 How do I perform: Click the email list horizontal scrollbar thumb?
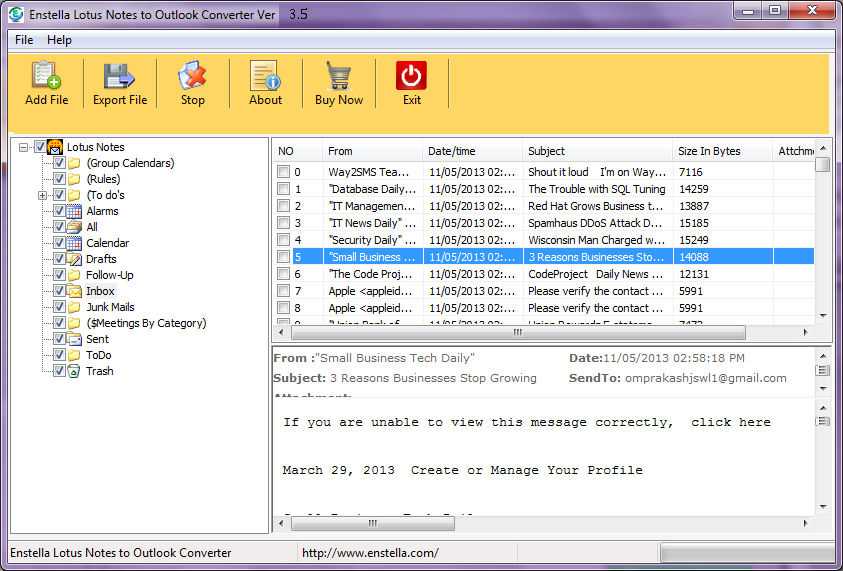(518, 333)
